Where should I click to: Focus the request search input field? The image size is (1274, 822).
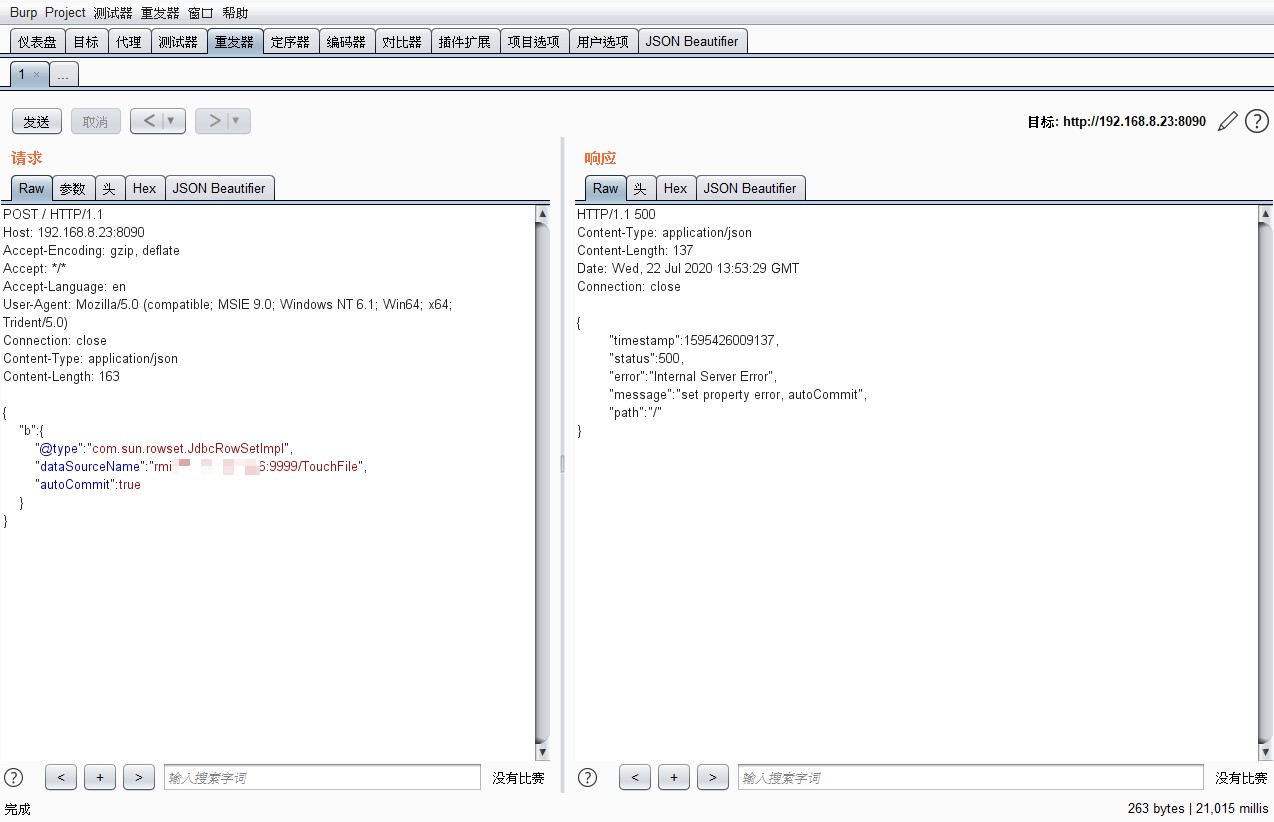click(322, 777)
